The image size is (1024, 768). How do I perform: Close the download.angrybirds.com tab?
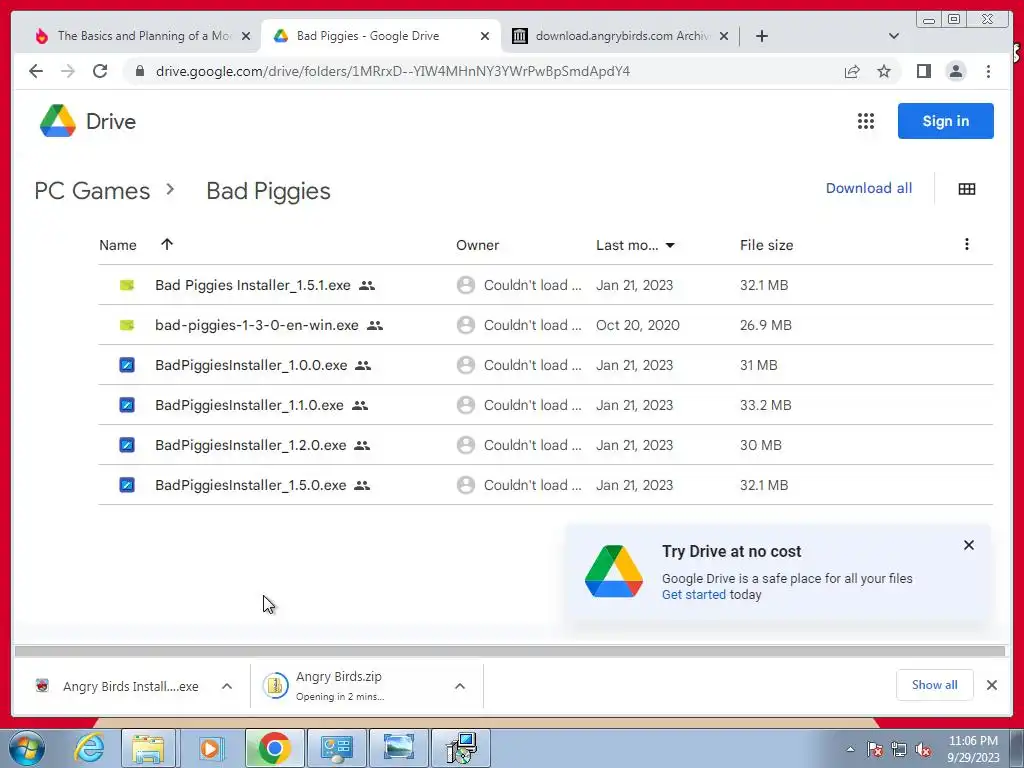click(724, 36)
